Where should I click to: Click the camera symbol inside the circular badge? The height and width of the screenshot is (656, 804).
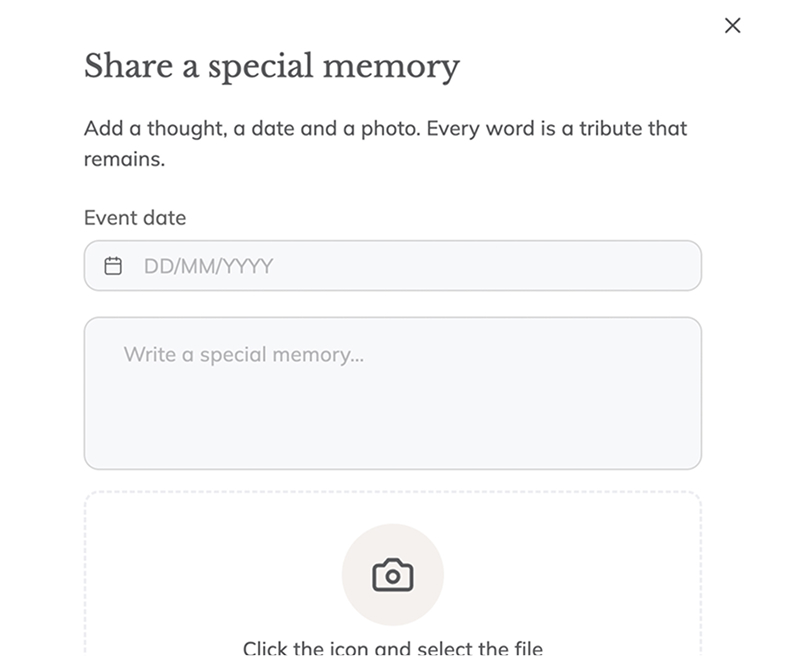393,574
